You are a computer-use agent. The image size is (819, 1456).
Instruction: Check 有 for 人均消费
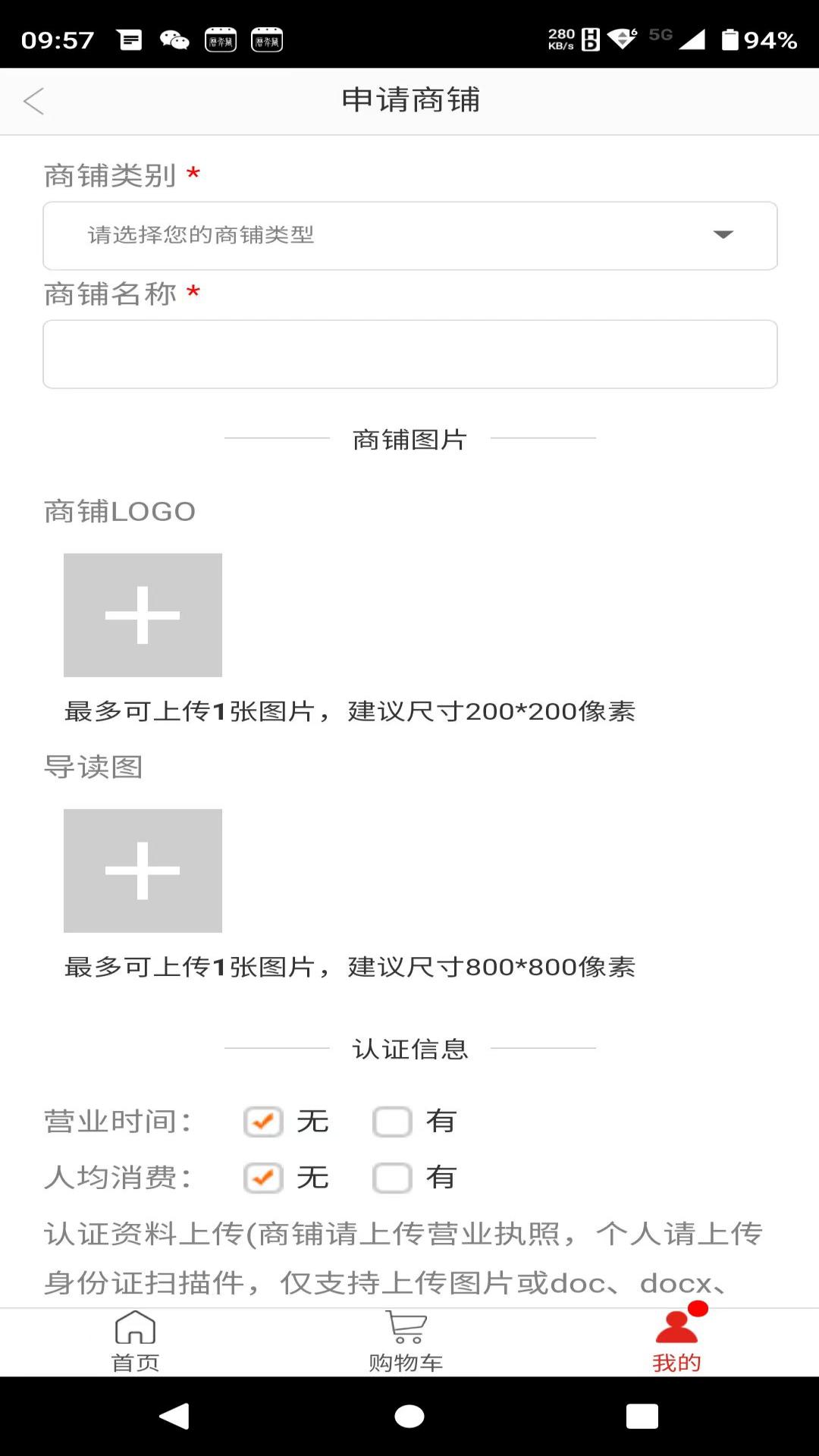click(392, 1178)
